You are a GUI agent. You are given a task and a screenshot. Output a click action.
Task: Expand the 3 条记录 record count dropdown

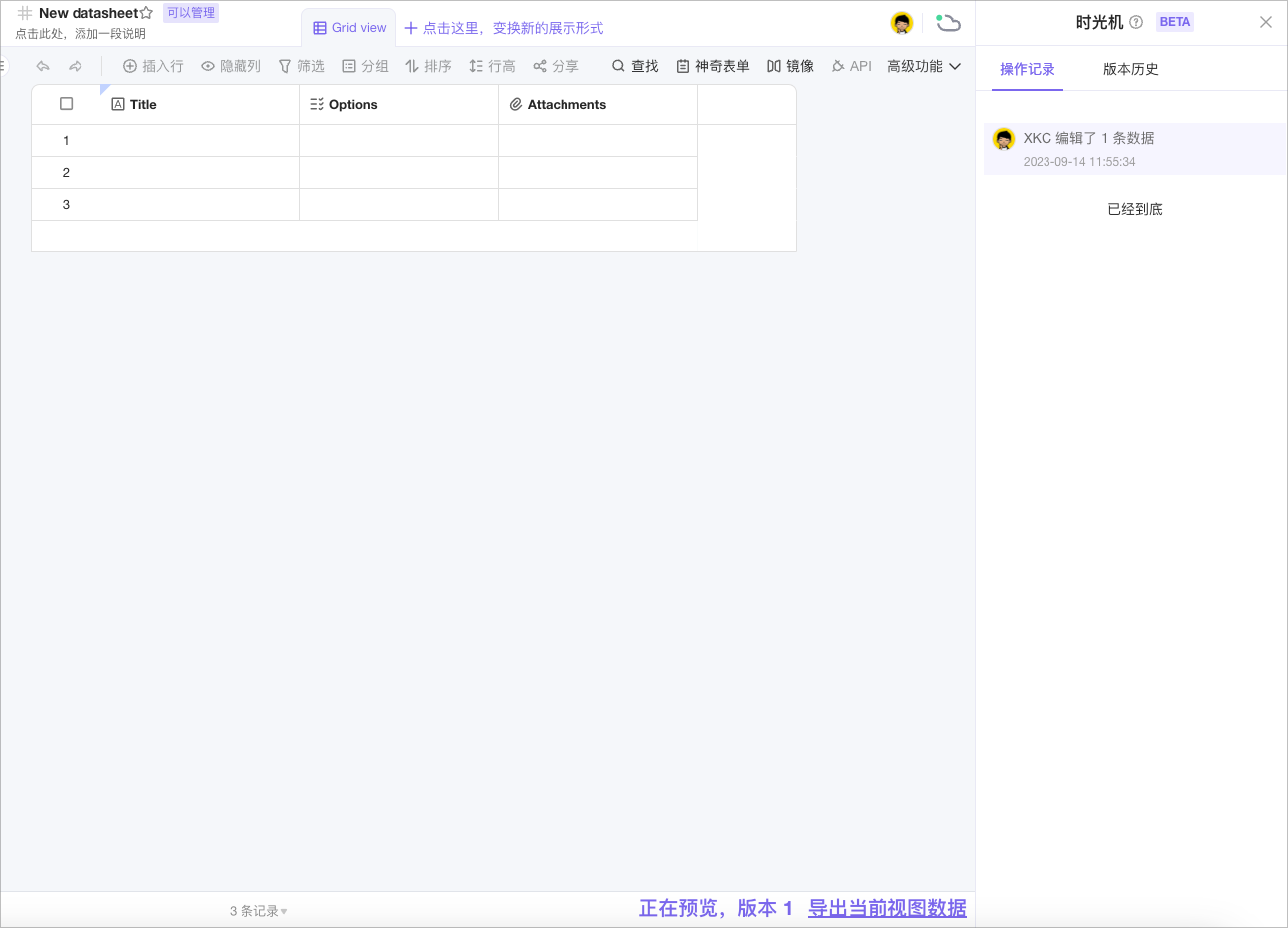click(x=258, y=911)
